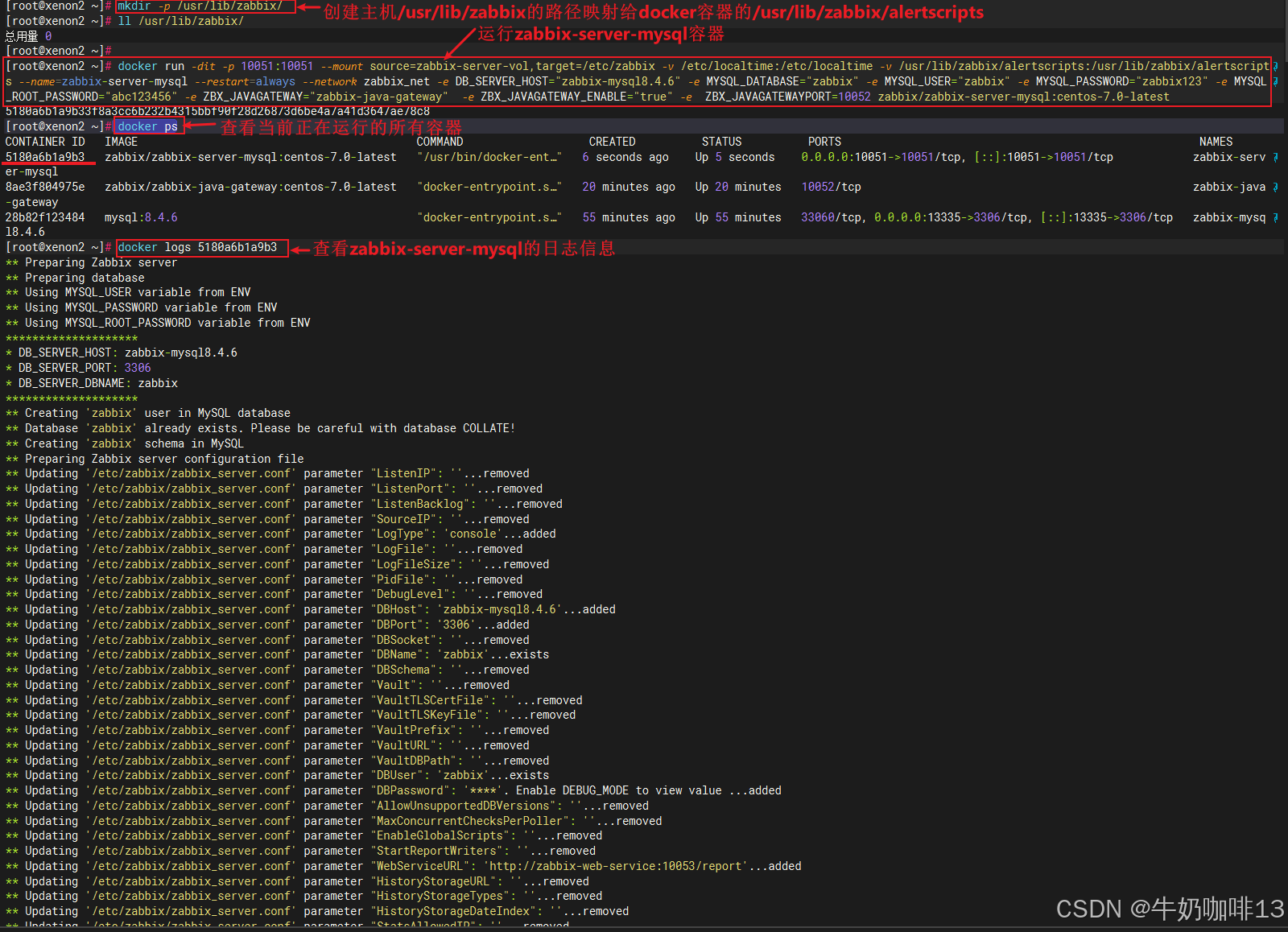Click image name 'mysql:8.4.6'
This screenshot has height=932, width=1288.
point(141,217)
